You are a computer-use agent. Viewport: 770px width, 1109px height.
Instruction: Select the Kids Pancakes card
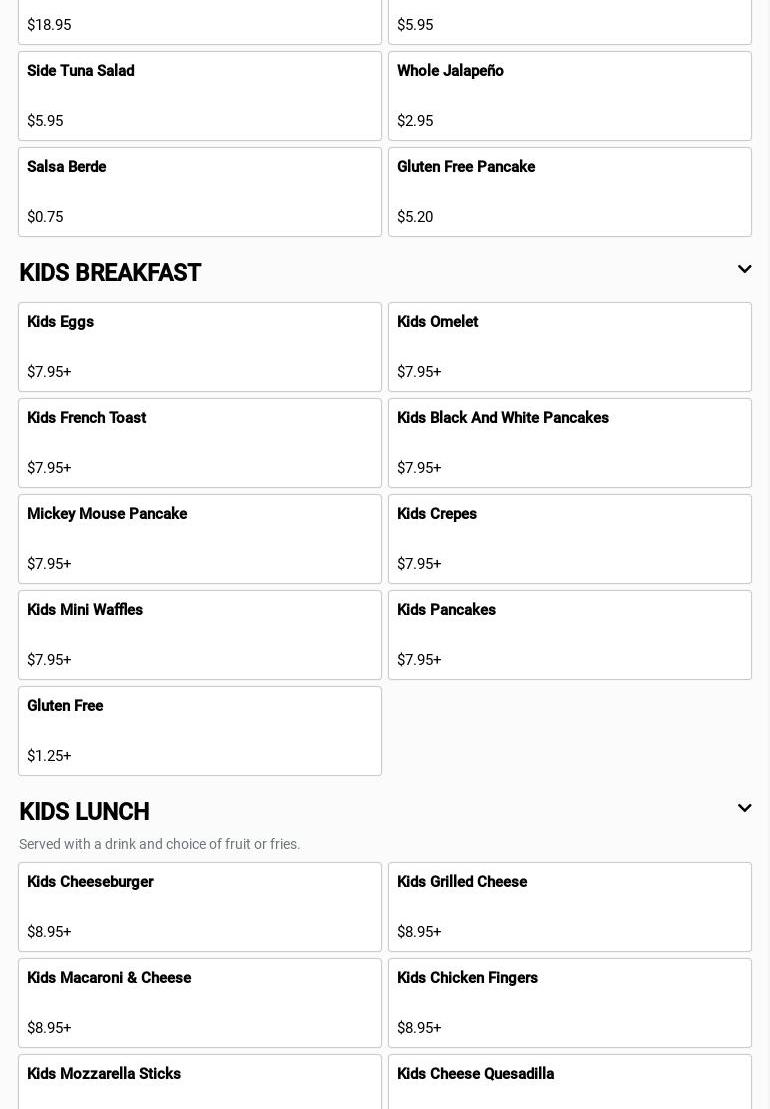[x=570, y=635]
